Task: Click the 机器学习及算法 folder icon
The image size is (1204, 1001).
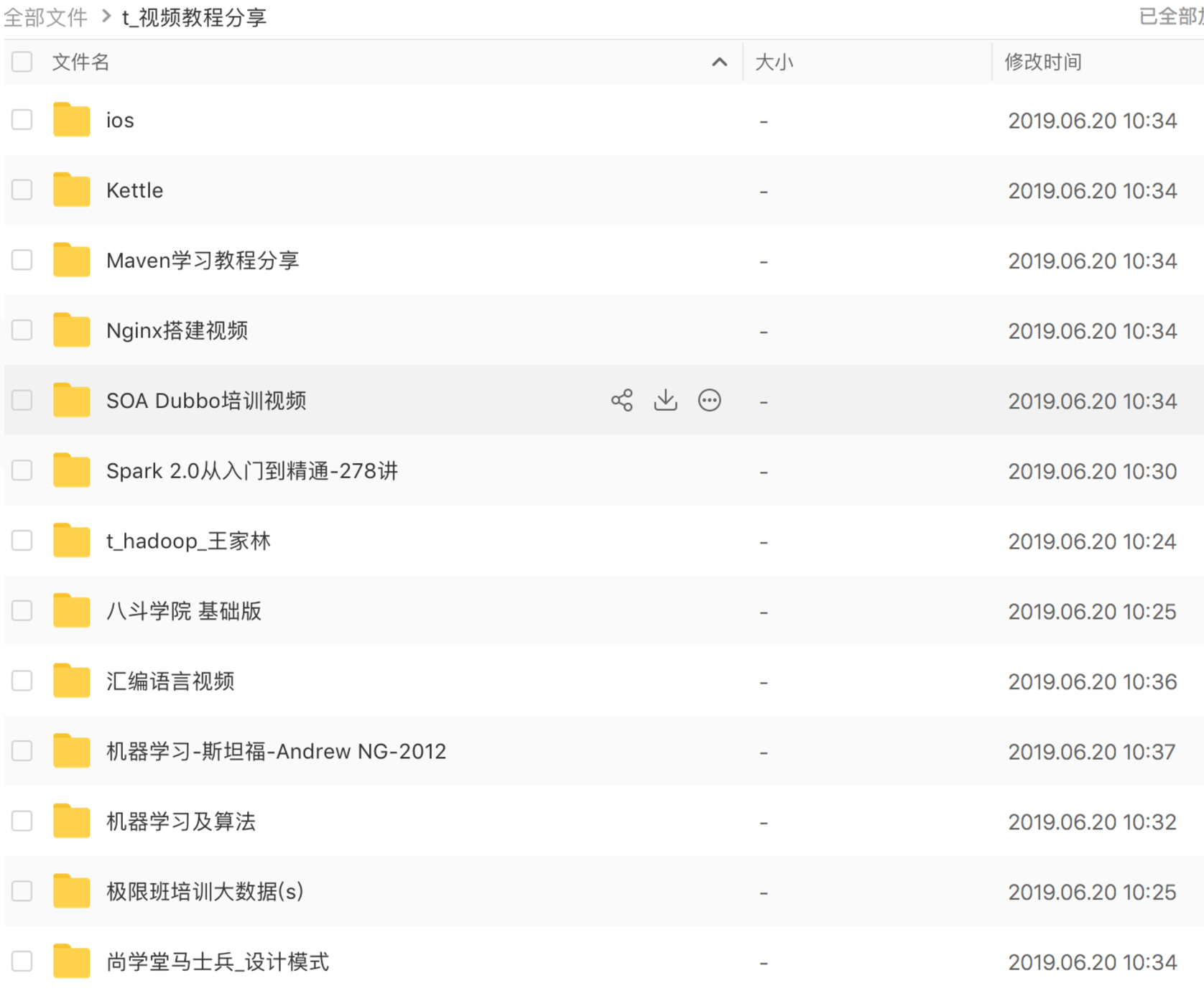Action: point(72,821)
